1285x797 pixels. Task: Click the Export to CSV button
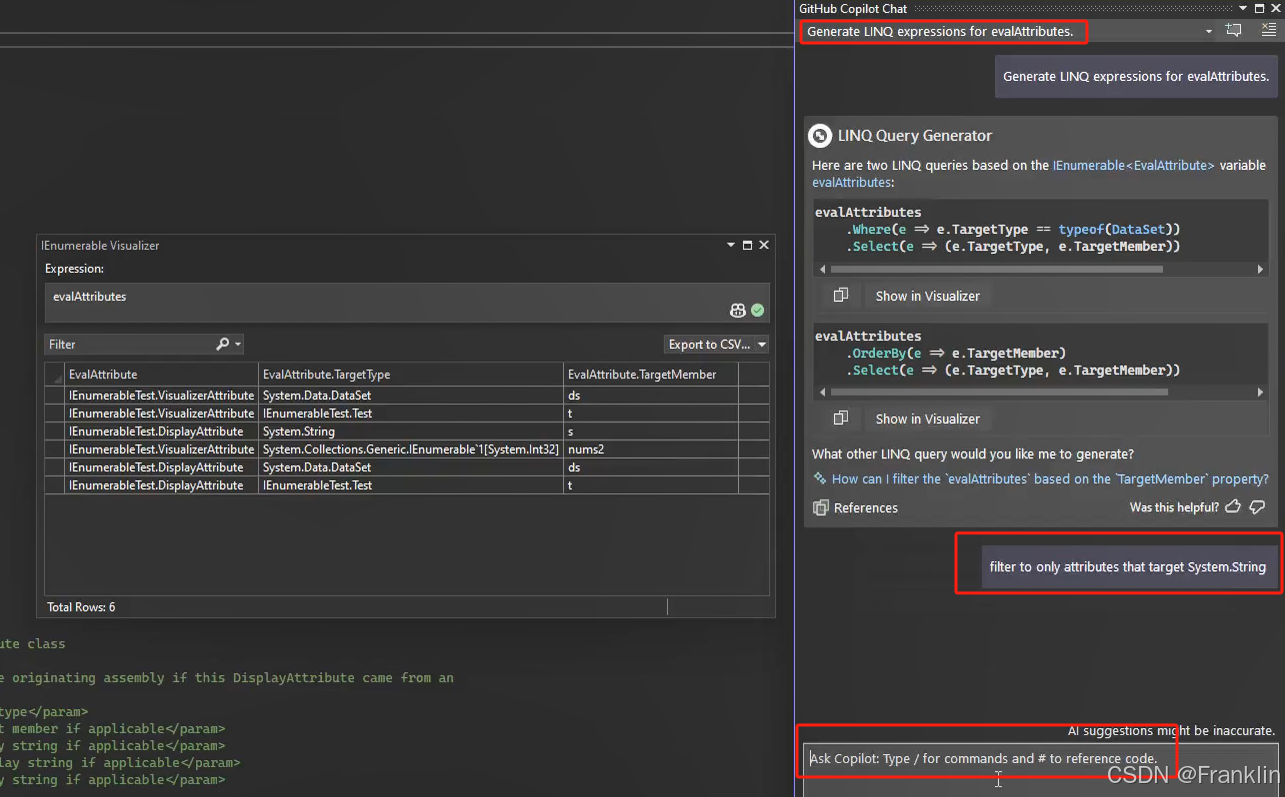click(709, 344)
